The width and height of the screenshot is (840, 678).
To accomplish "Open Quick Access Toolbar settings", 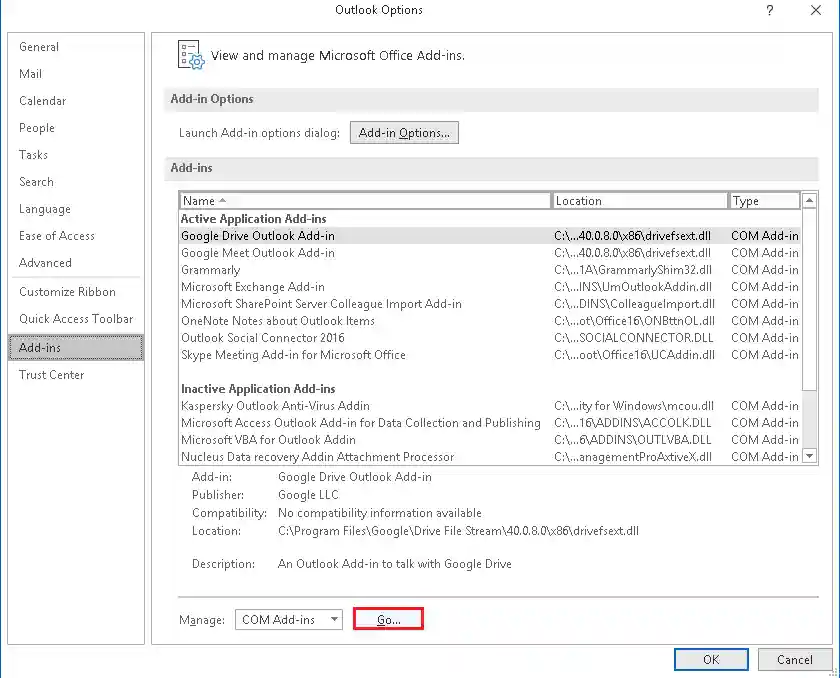I will [x=76, y=319].
